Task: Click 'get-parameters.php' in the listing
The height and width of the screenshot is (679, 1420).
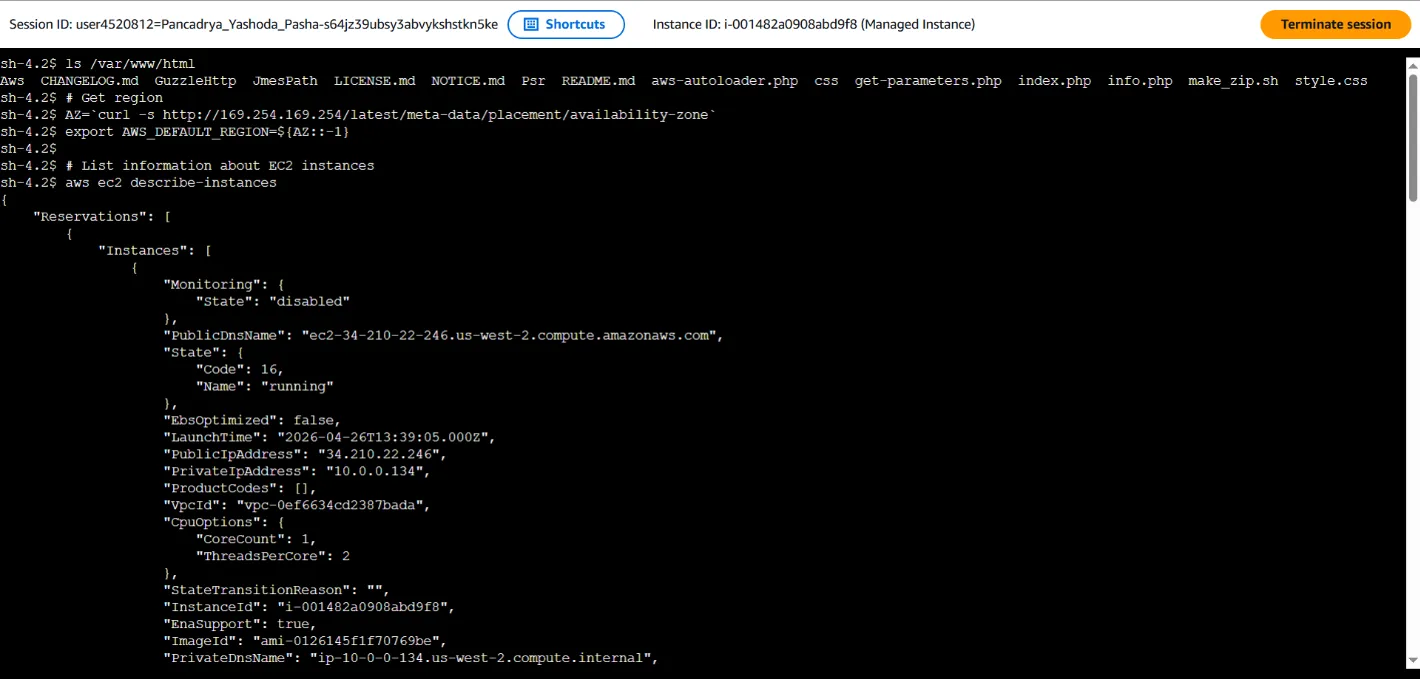Action: click(x=928, y=81)
